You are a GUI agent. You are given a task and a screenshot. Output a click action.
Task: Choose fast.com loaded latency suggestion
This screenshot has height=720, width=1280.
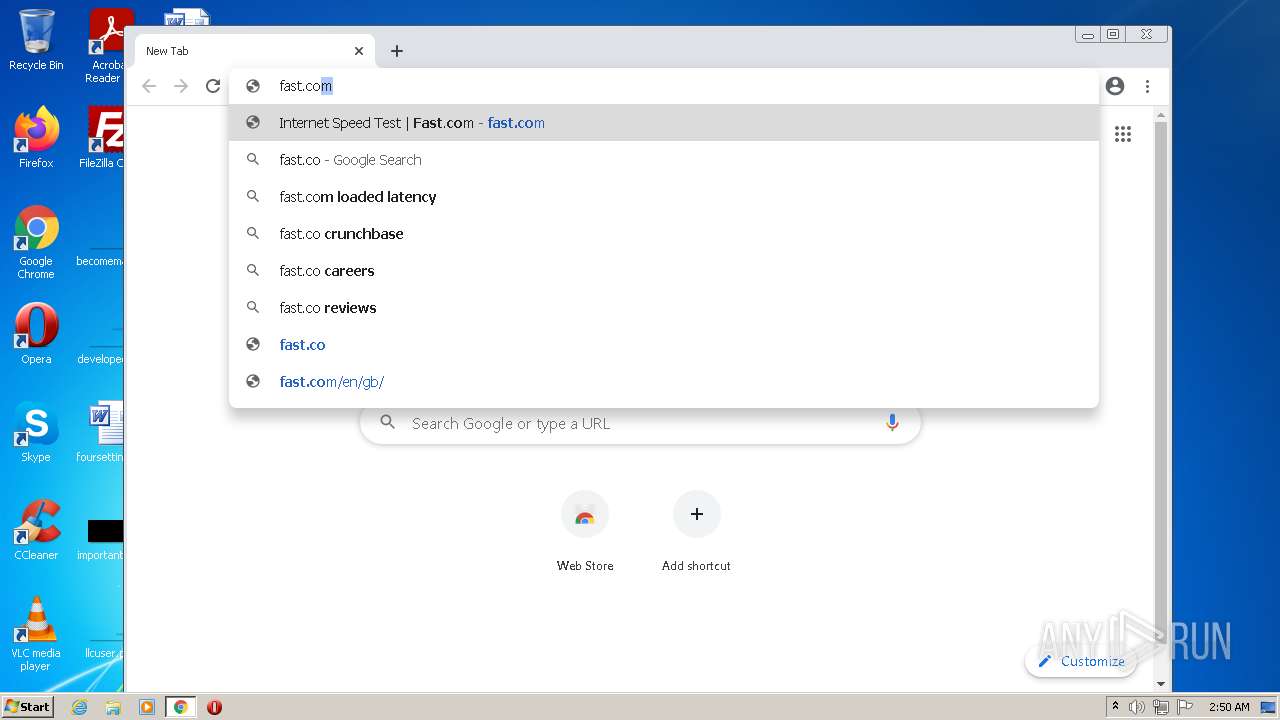[664, 197]
